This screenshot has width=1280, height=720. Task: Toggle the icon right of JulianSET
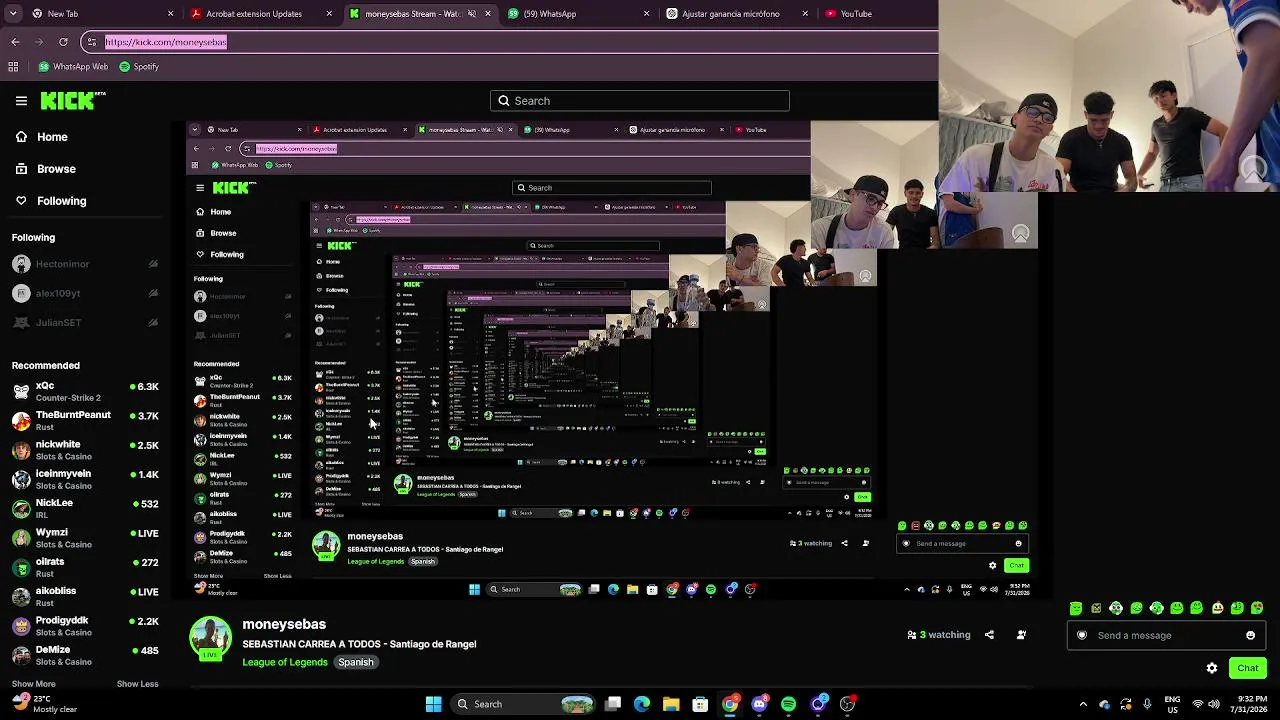point(153,322)
